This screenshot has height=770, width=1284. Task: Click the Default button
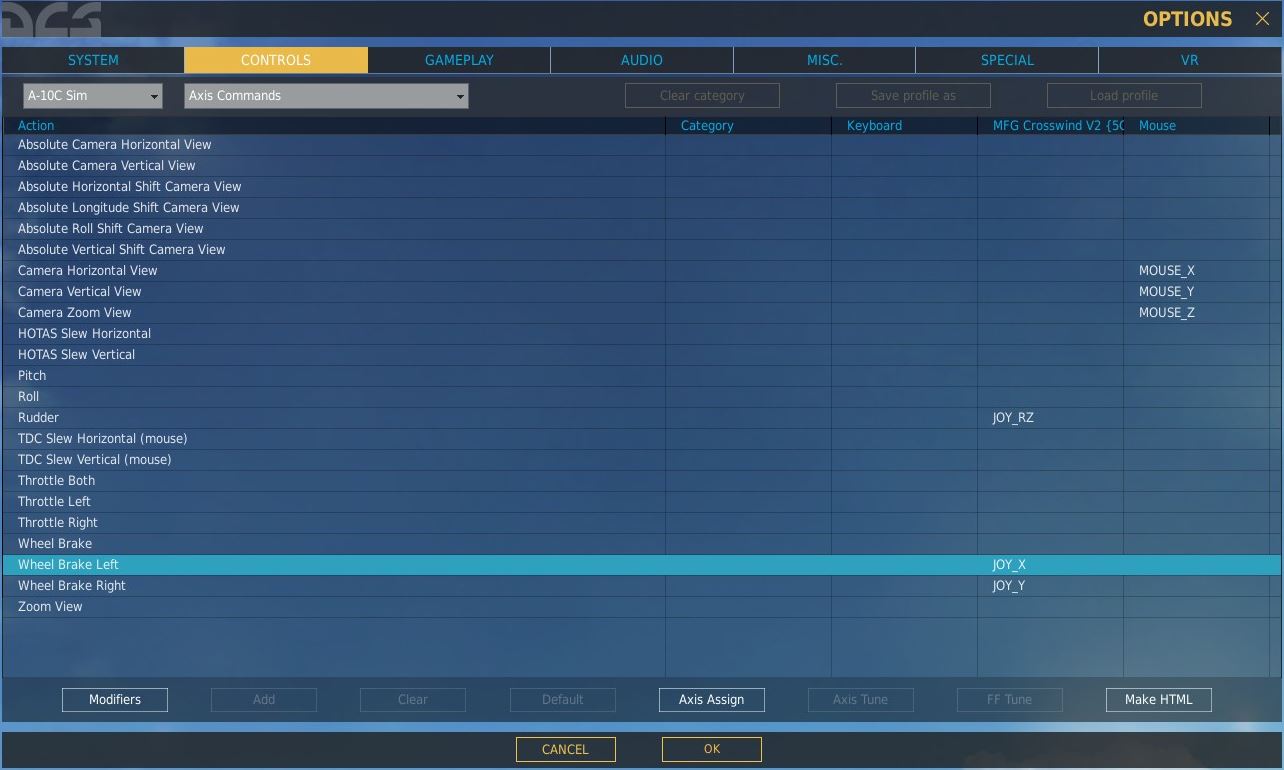tap(563, 700)
